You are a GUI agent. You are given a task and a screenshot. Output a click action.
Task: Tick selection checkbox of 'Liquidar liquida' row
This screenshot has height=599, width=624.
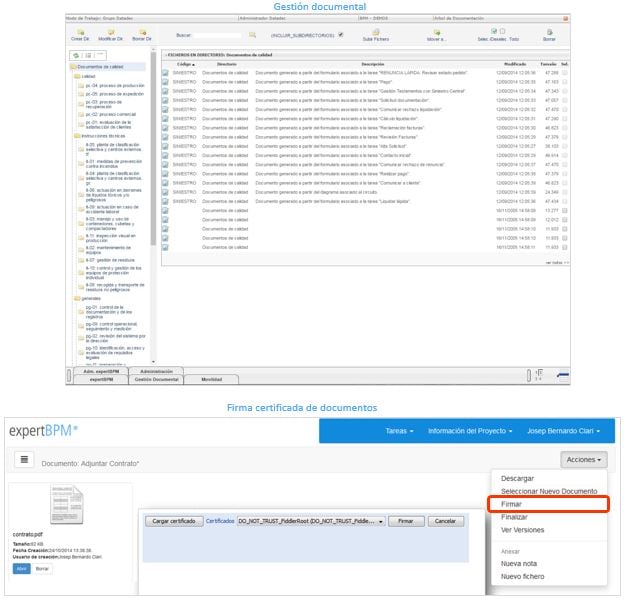tap(565, 201)
